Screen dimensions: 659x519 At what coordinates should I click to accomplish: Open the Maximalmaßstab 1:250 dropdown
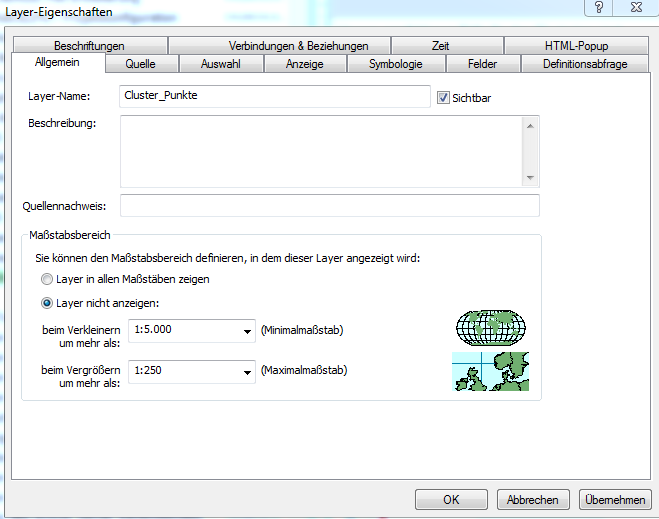pos(247,372)
